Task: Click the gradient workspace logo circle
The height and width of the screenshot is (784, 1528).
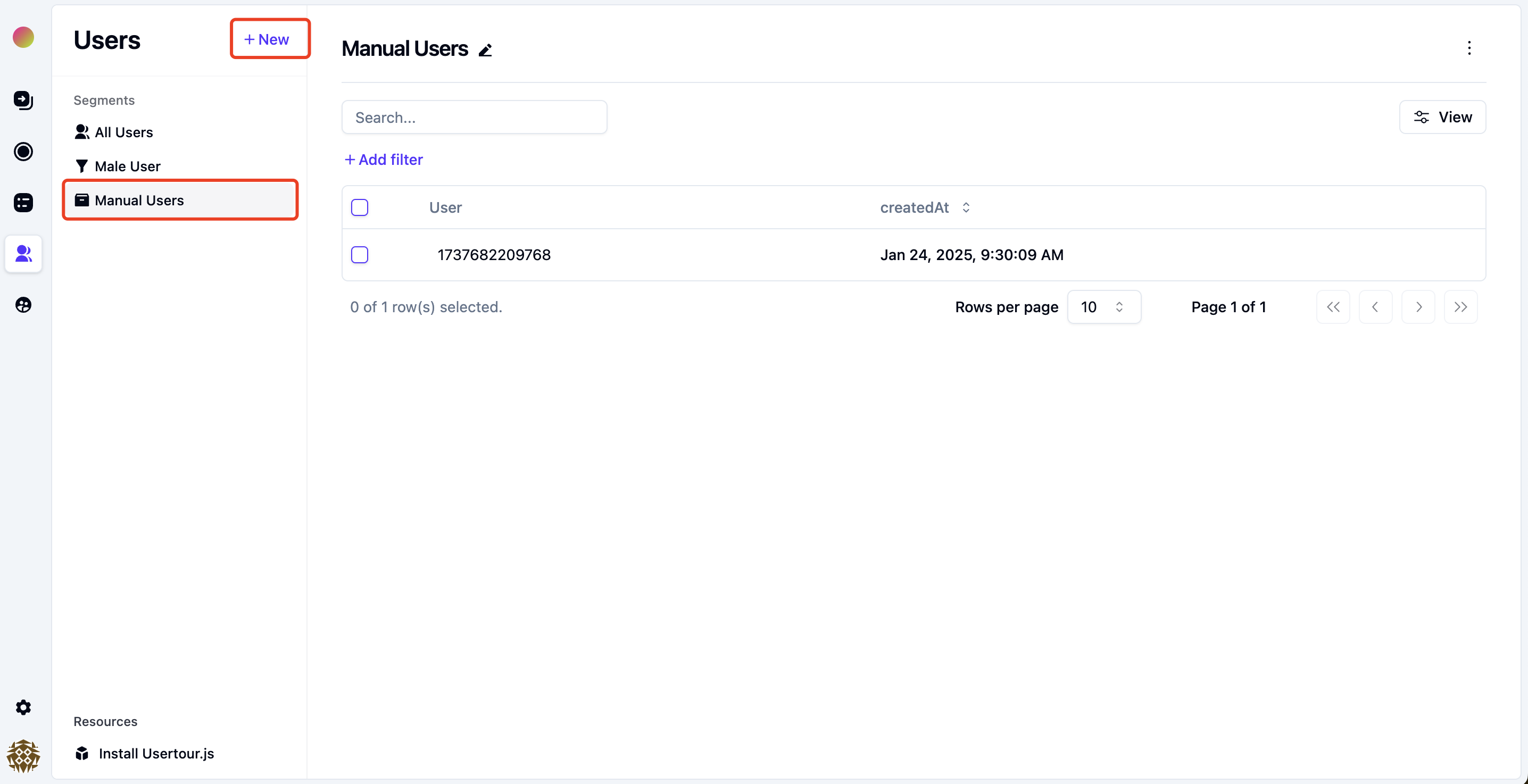Action: coord(23,37)
